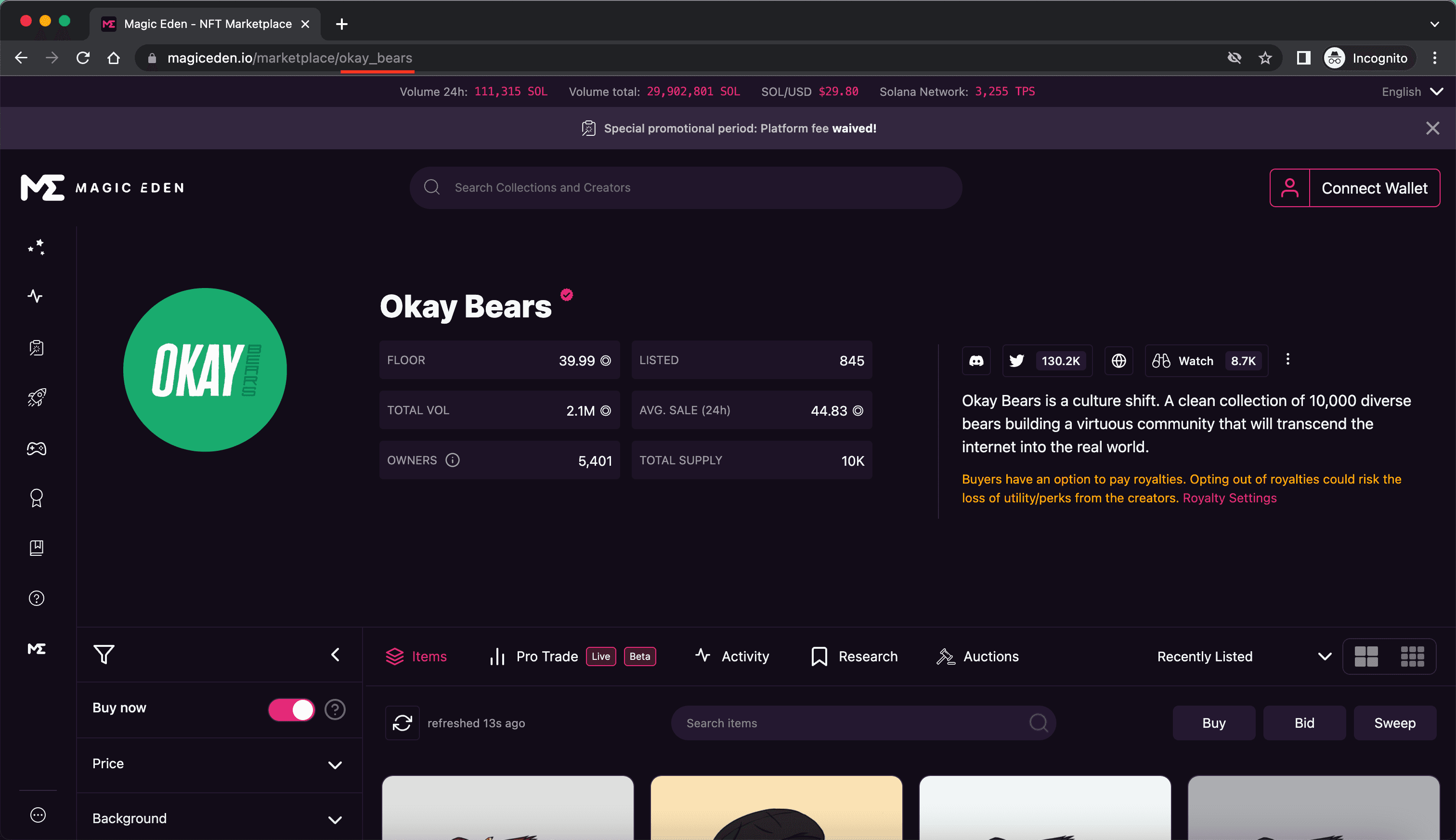Click the Buy button
This screenshot has width=1456, height=840.
1214,723
